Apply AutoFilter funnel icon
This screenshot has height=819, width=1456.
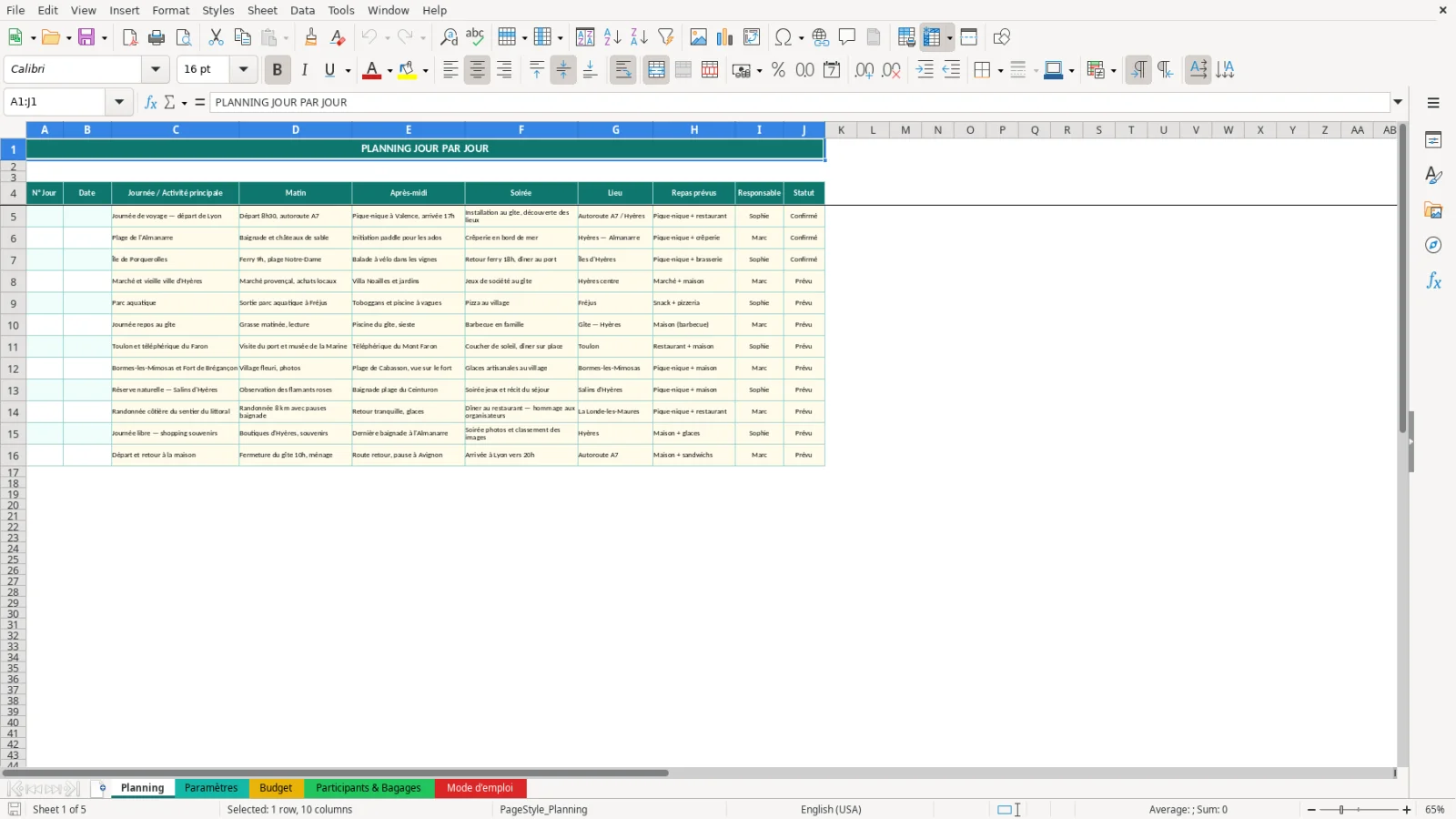pos(666,37)
